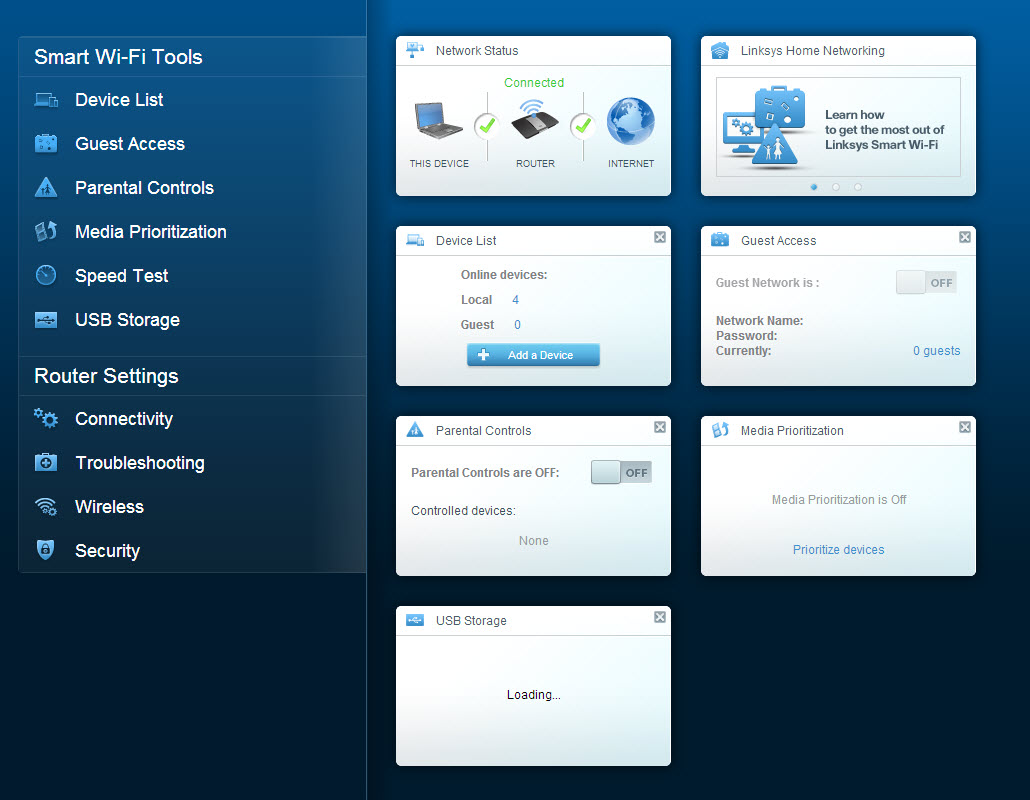Click the Wireless signal icon in sidebar
Image resolution: width=1030 pixels, height=800 pixels.
(x=46, y=506)
